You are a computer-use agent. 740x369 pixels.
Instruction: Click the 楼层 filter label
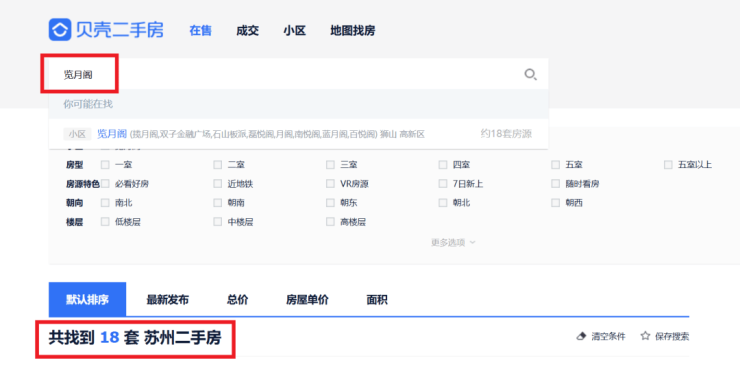75,222
